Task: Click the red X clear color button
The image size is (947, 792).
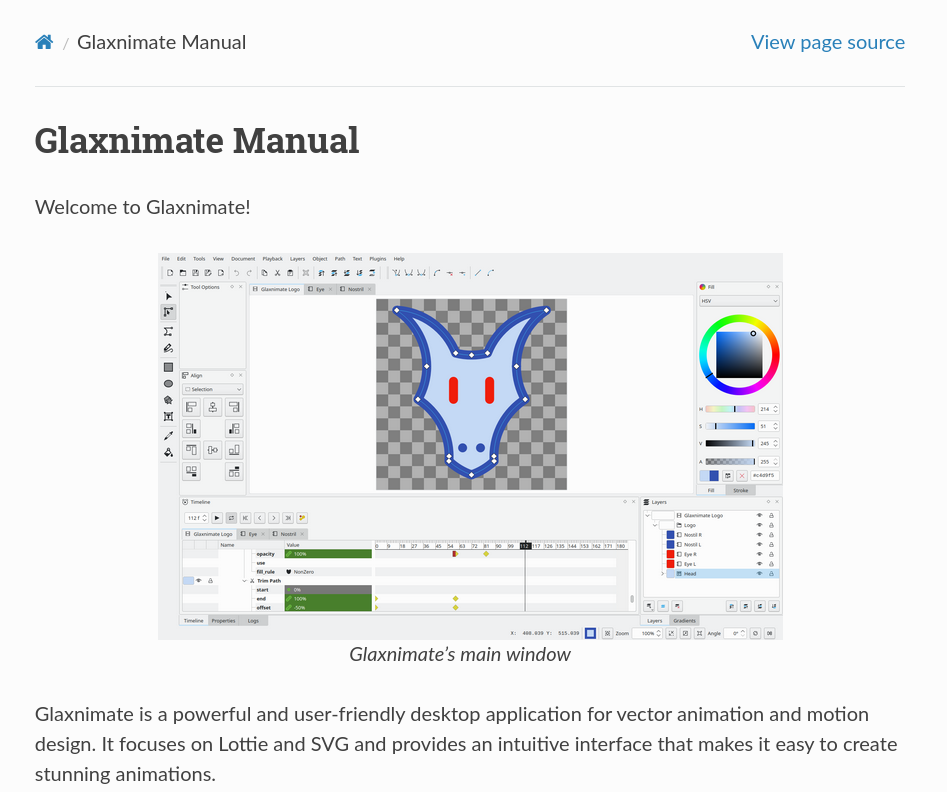Action: click(x=742, y=476)
